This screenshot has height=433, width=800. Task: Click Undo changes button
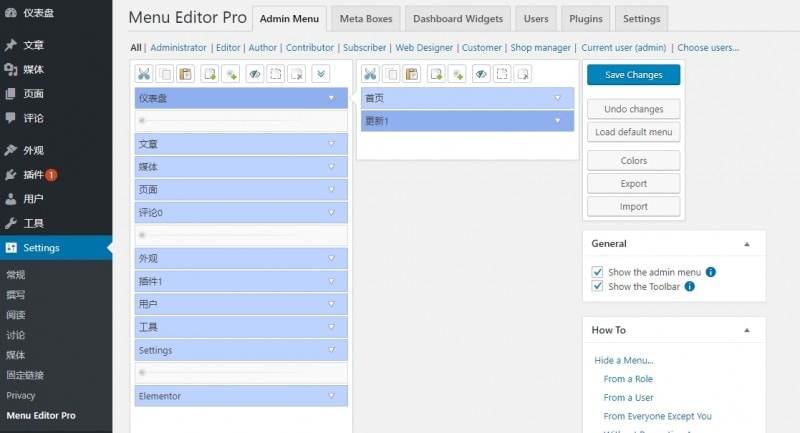(634, 109)
